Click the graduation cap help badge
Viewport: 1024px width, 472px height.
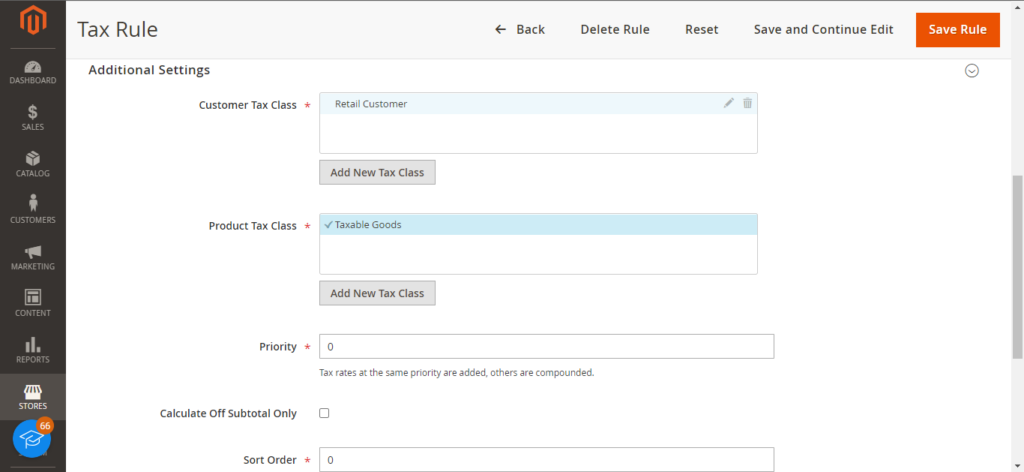[32, 439]
